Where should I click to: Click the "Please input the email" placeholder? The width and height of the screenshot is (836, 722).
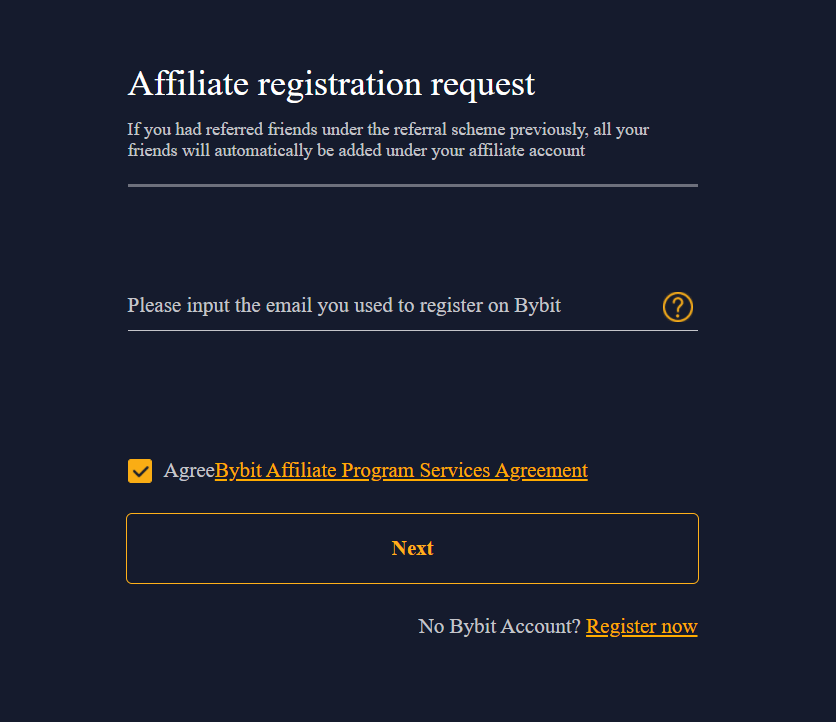[344, 306]
